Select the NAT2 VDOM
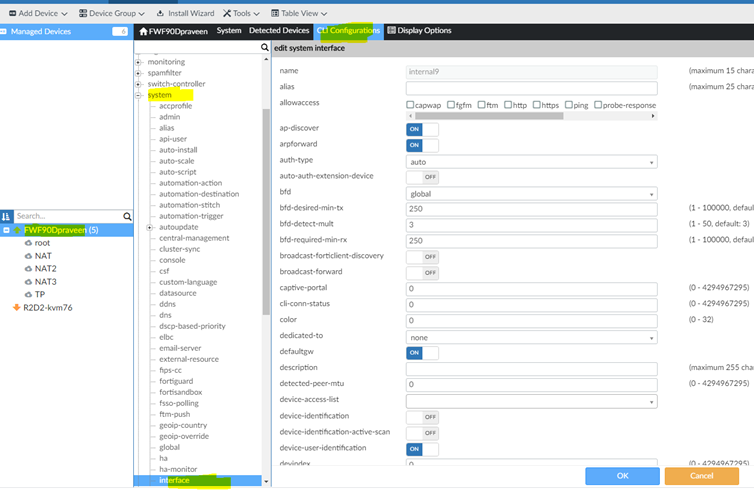 [45, 269]
